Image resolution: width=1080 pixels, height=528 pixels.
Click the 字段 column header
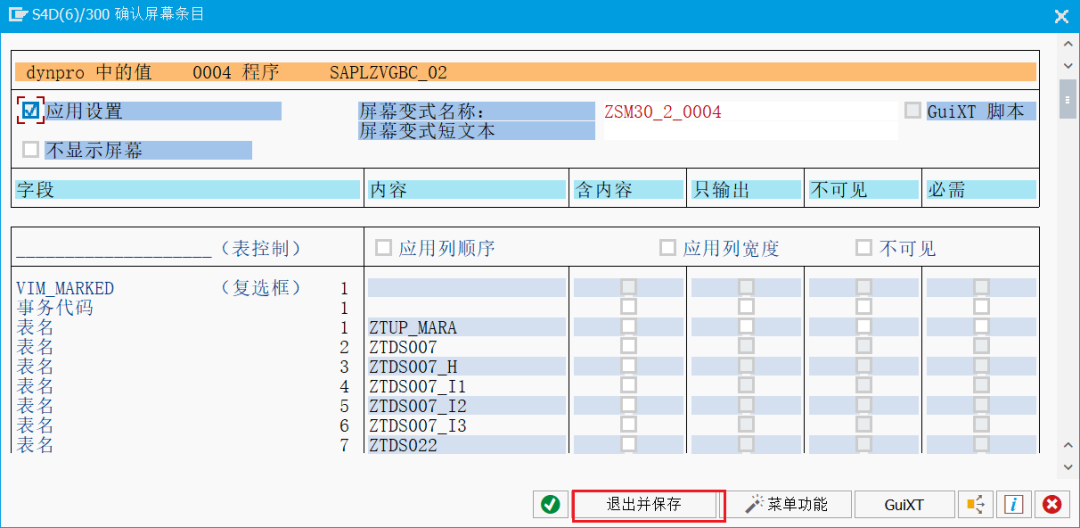187,190
